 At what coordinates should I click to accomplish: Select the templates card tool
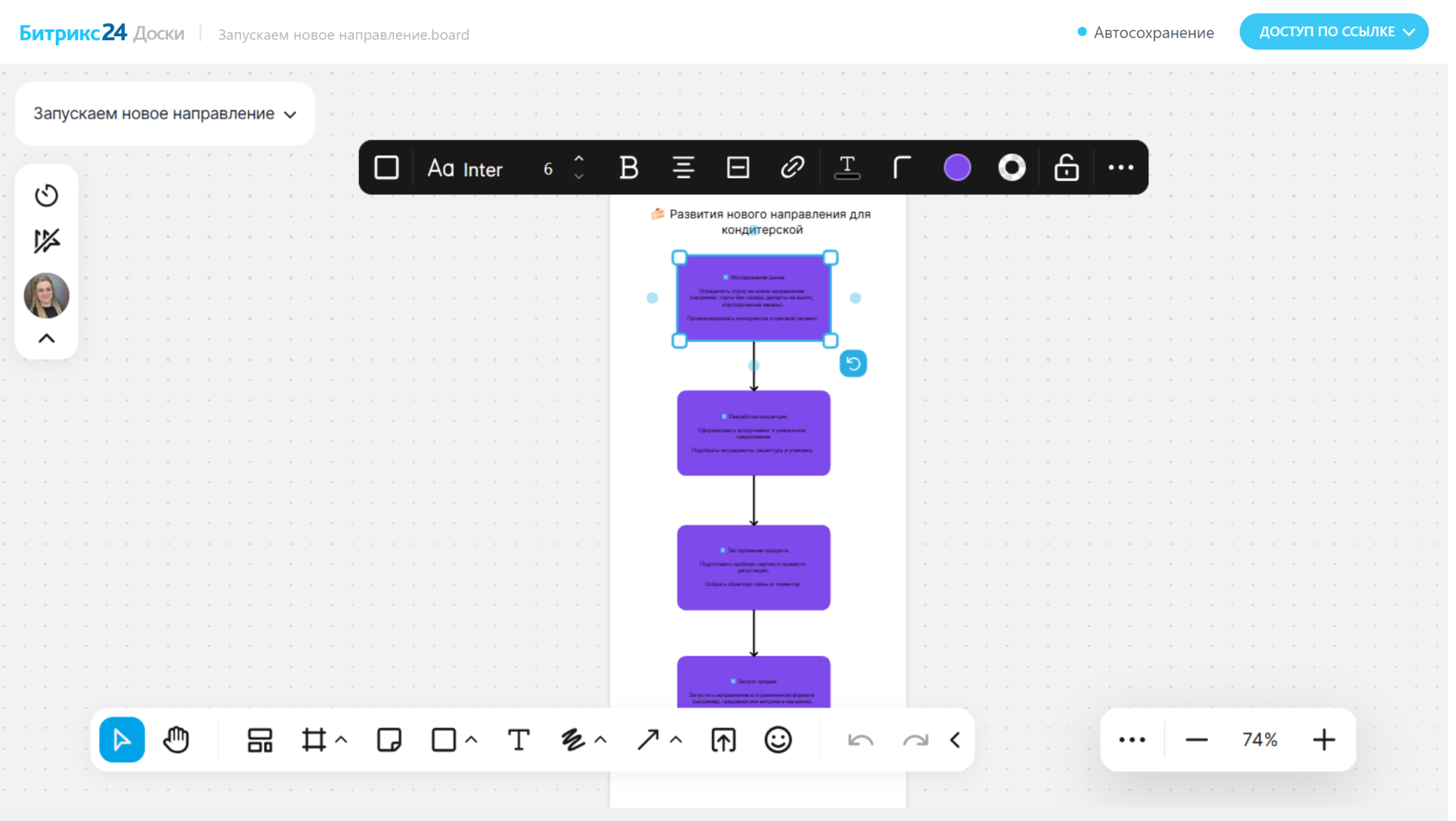pyautogui.click(x=259, y=739)
